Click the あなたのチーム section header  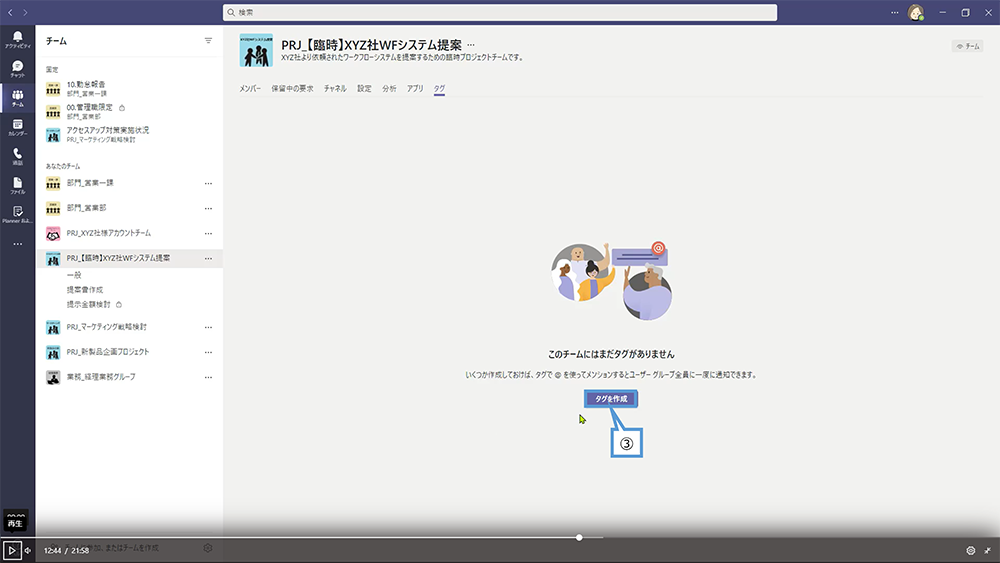click(x=62, y=166)
